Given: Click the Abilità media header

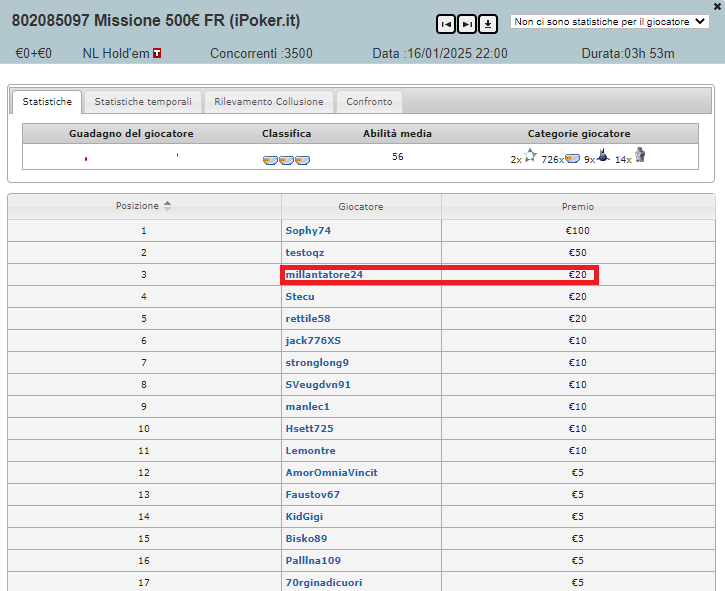Looking at the screenshot, I should click(x=397, y=134).
